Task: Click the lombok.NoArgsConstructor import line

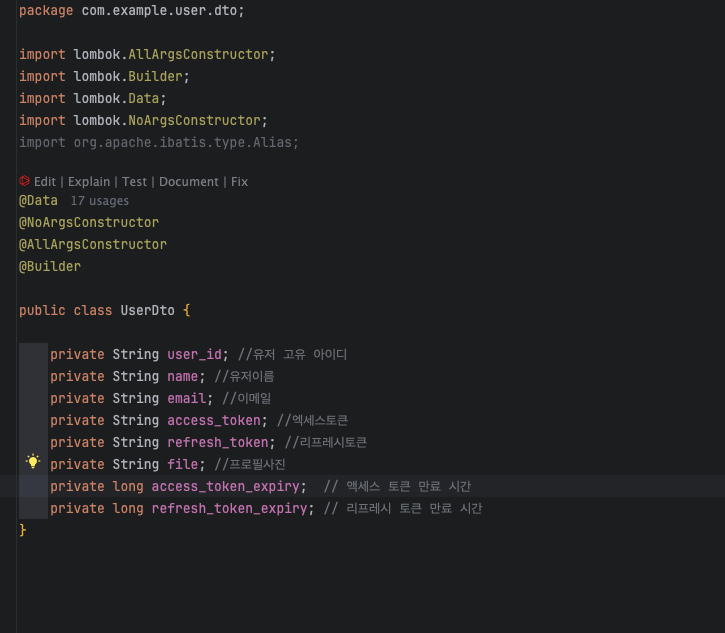Action: pos(143,121)
